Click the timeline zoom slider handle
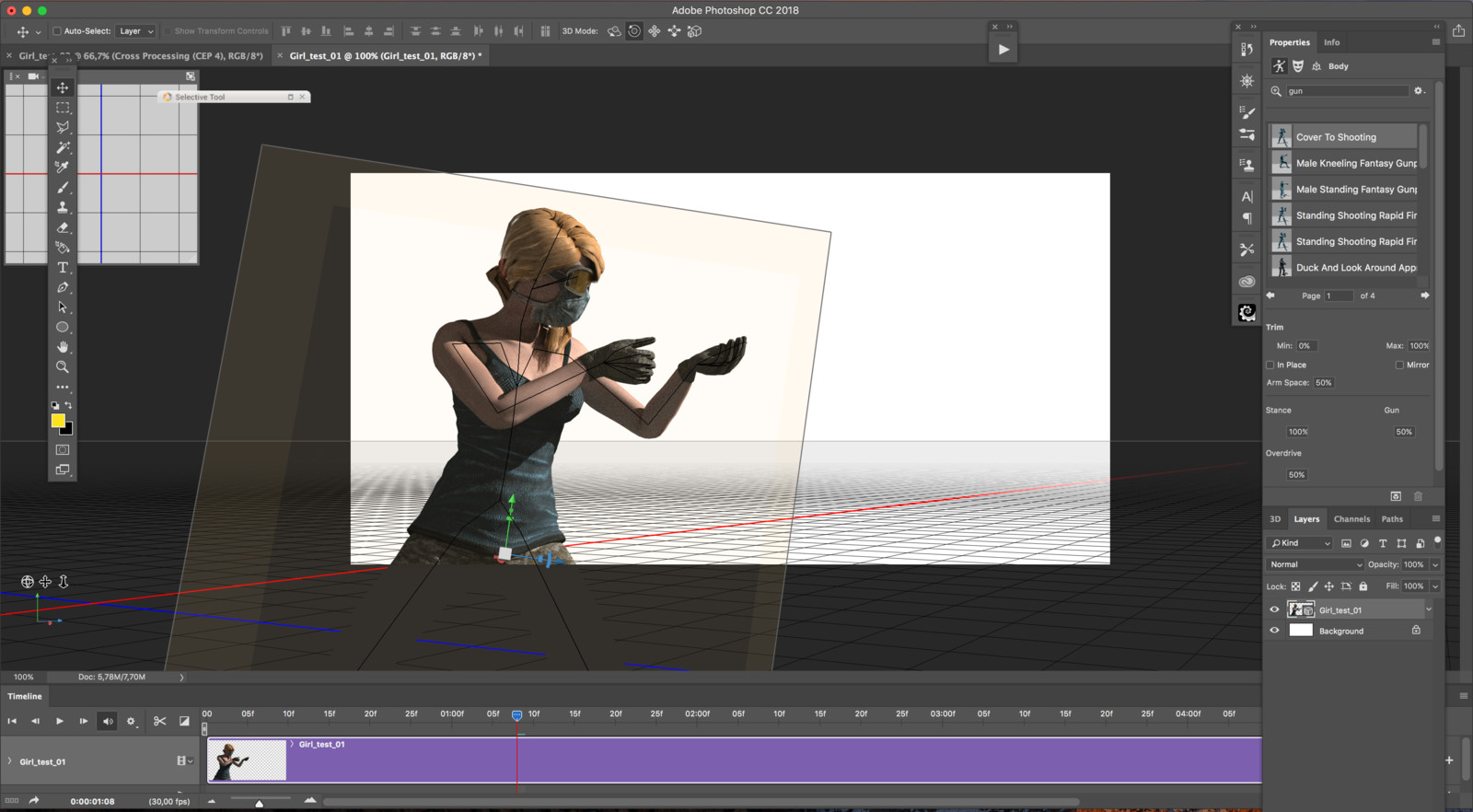Viewport: 1473px width, 812px height. 260,804
